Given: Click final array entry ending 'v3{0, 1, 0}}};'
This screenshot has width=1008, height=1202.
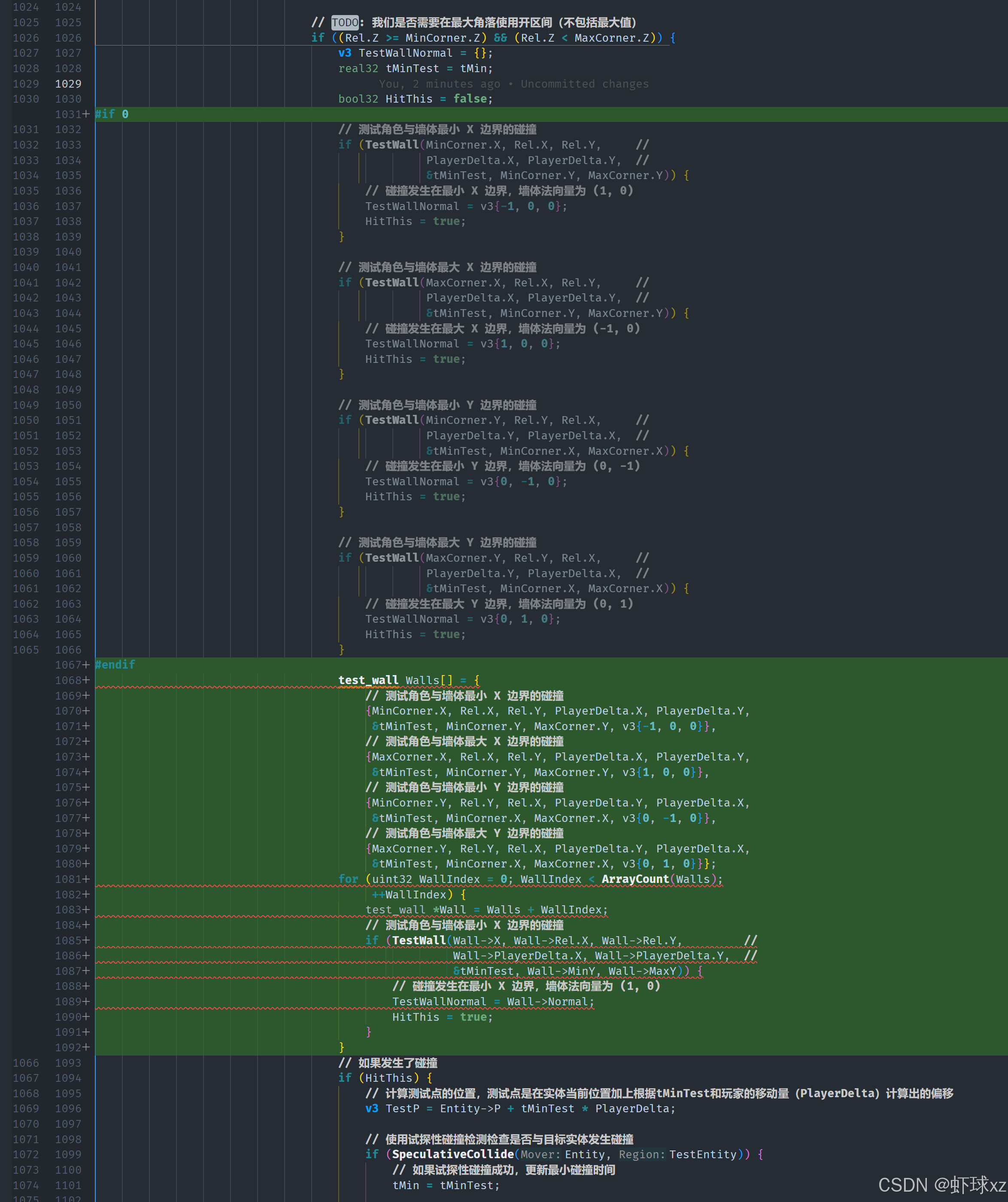Looking at the screenshot, I should pyautogui.click(x=544, y=864).
